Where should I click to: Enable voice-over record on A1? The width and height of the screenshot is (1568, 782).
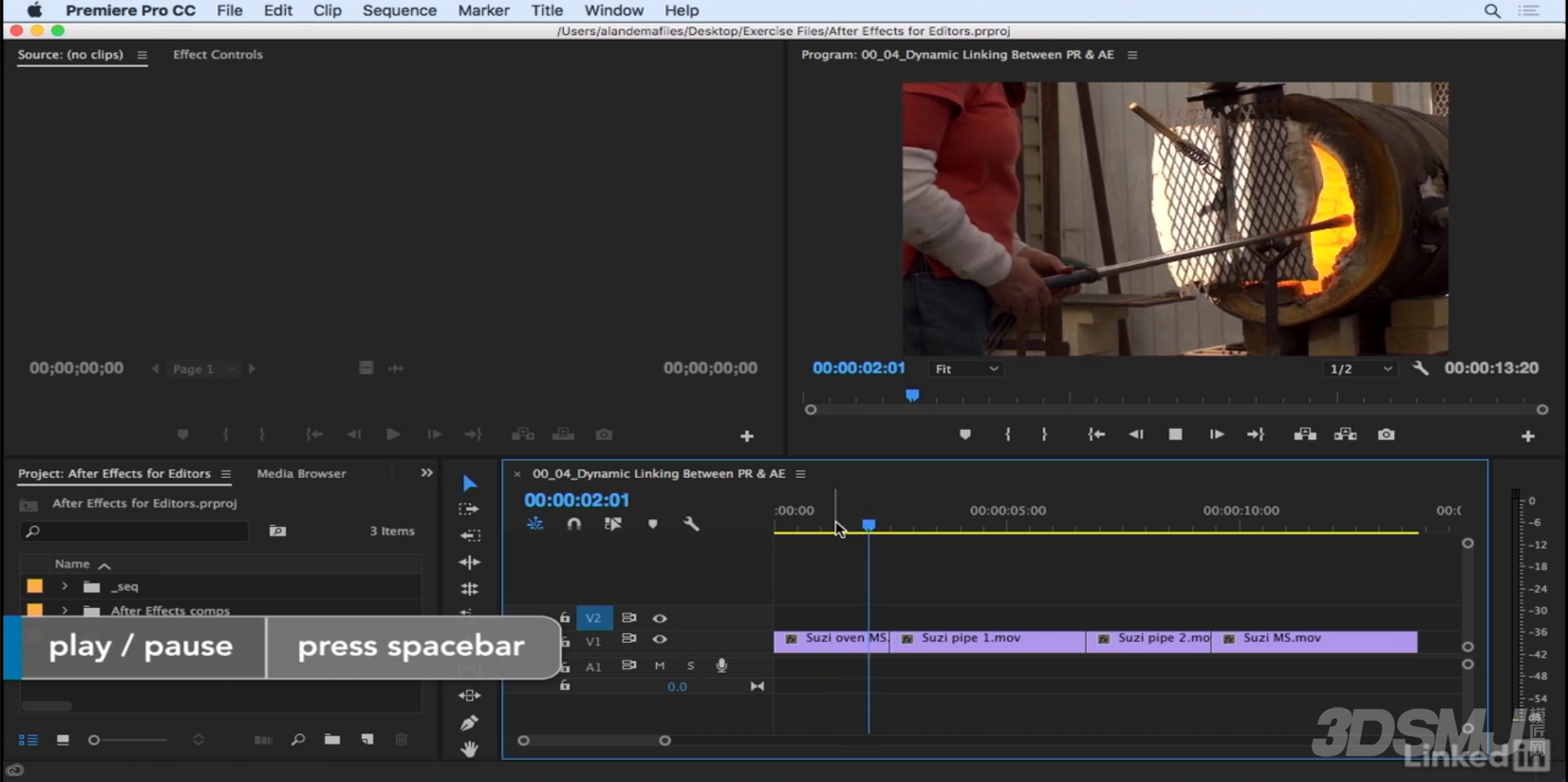721,666
